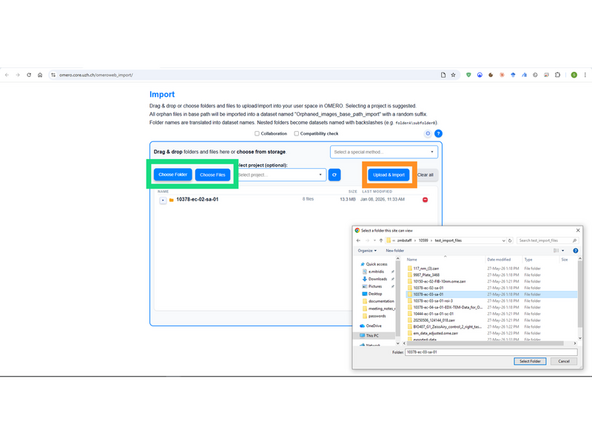Open the browser extensions puzzle icon
This screenshot has width=592, height=444.
coord(558,75)
